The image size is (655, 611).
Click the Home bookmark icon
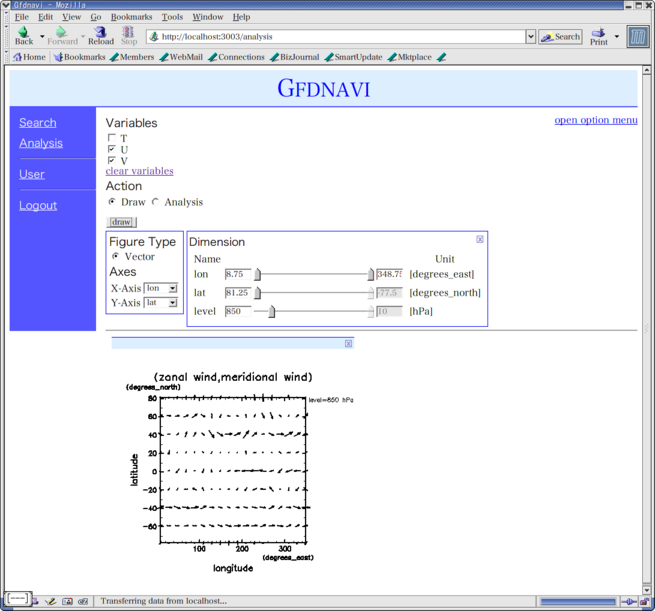[18, 57]
